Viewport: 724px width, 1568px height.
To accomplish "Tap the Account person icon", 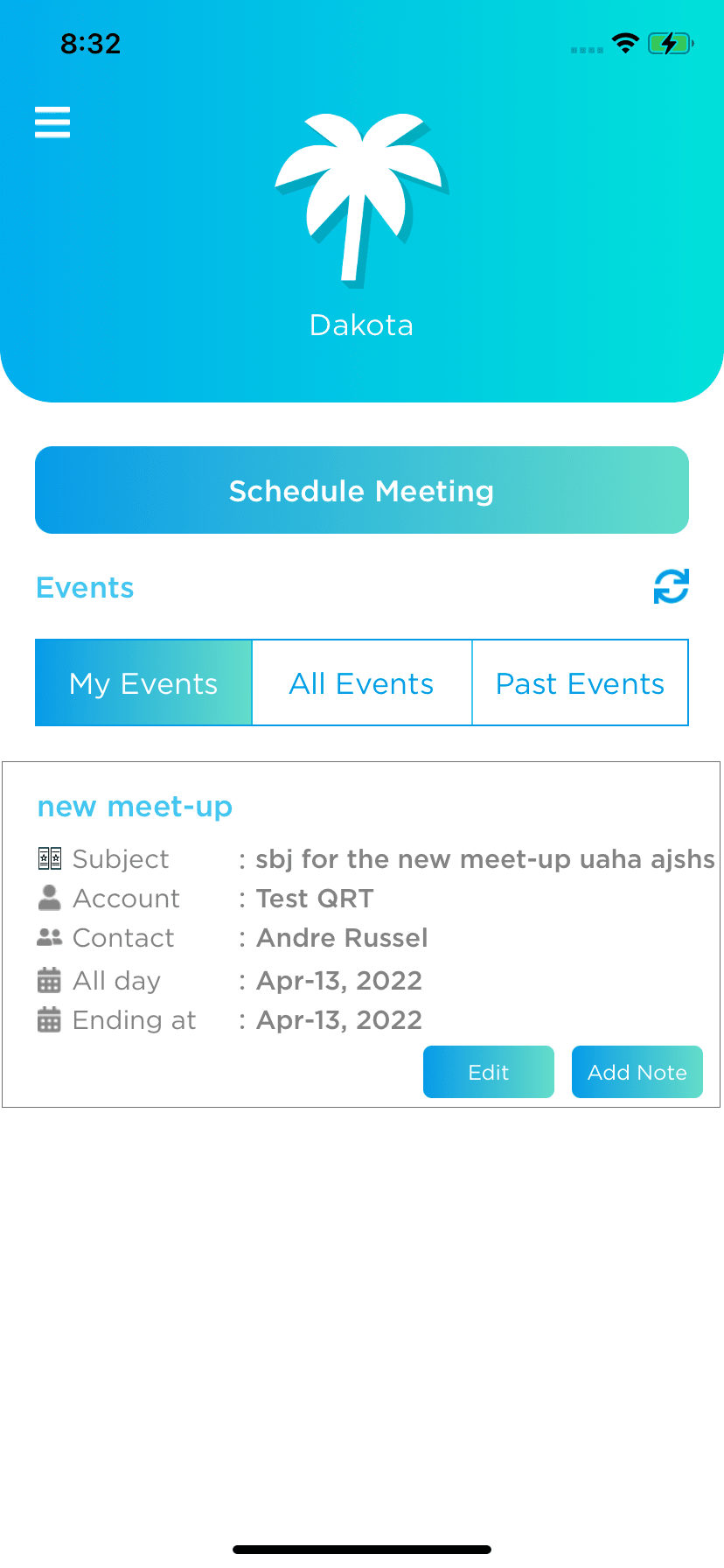I will [50, 898].
